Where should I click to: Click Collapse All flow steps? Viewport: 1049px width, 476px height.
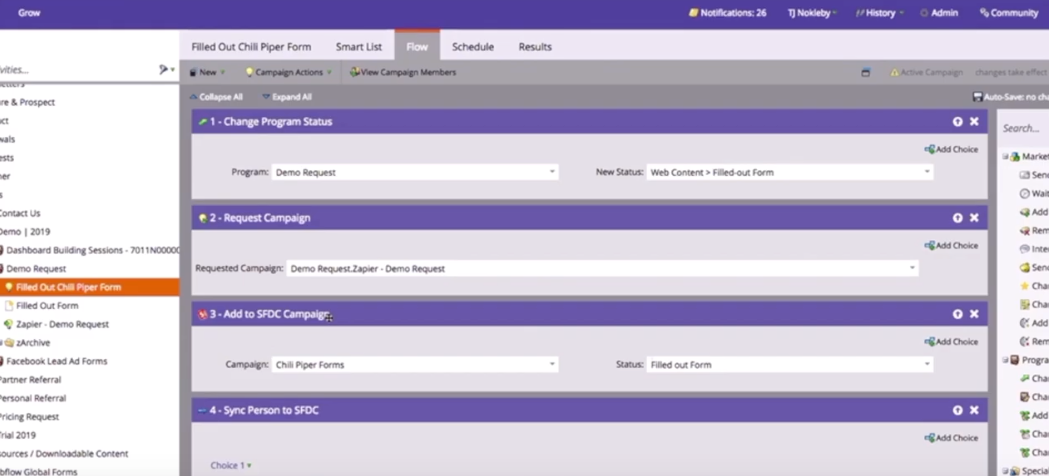216,97
